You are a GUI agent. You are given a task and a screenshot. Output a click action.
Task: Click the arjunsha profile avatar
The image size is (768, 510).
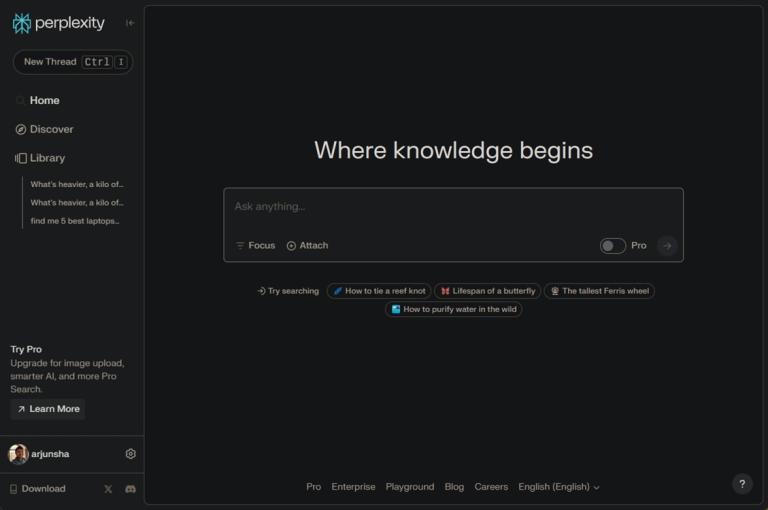point(18,454)
